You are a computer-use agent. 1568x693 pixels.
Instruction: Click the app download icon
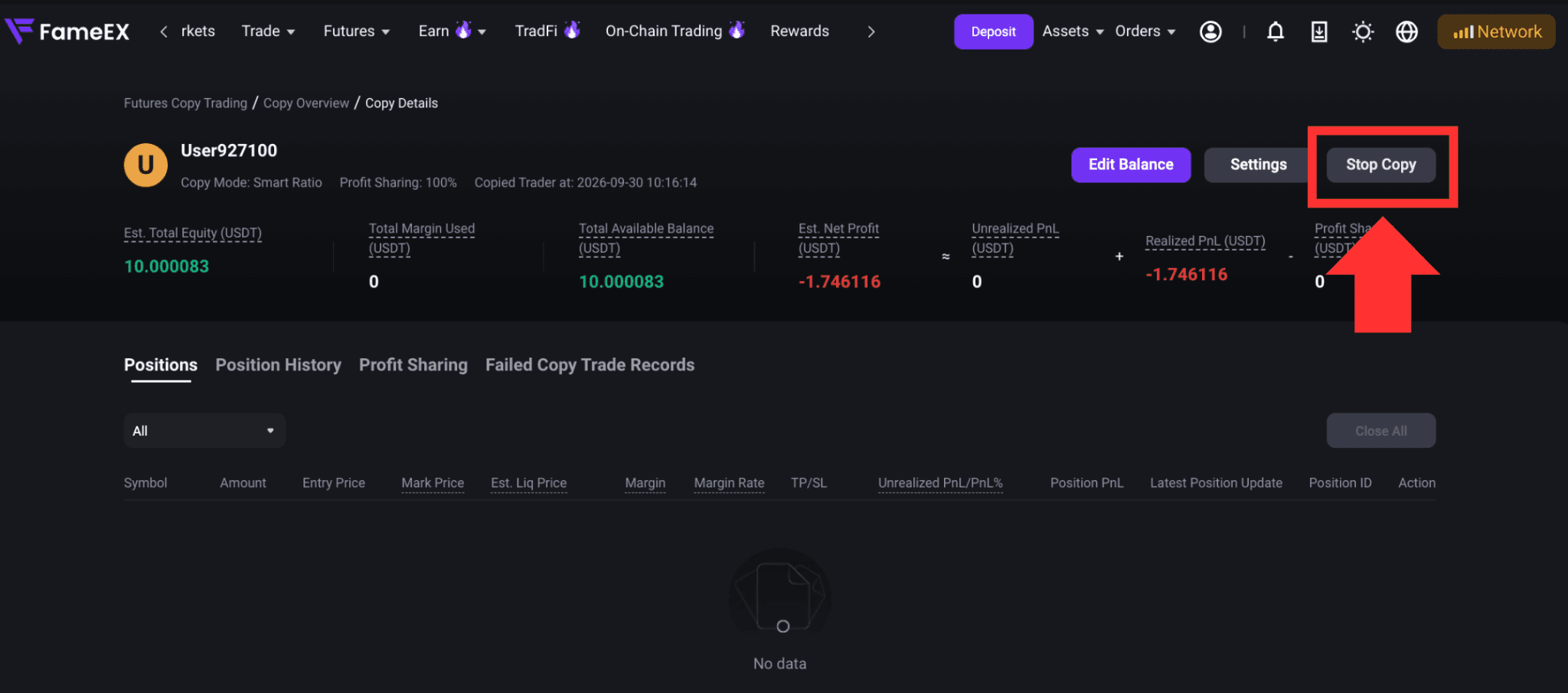(1319, 31)
